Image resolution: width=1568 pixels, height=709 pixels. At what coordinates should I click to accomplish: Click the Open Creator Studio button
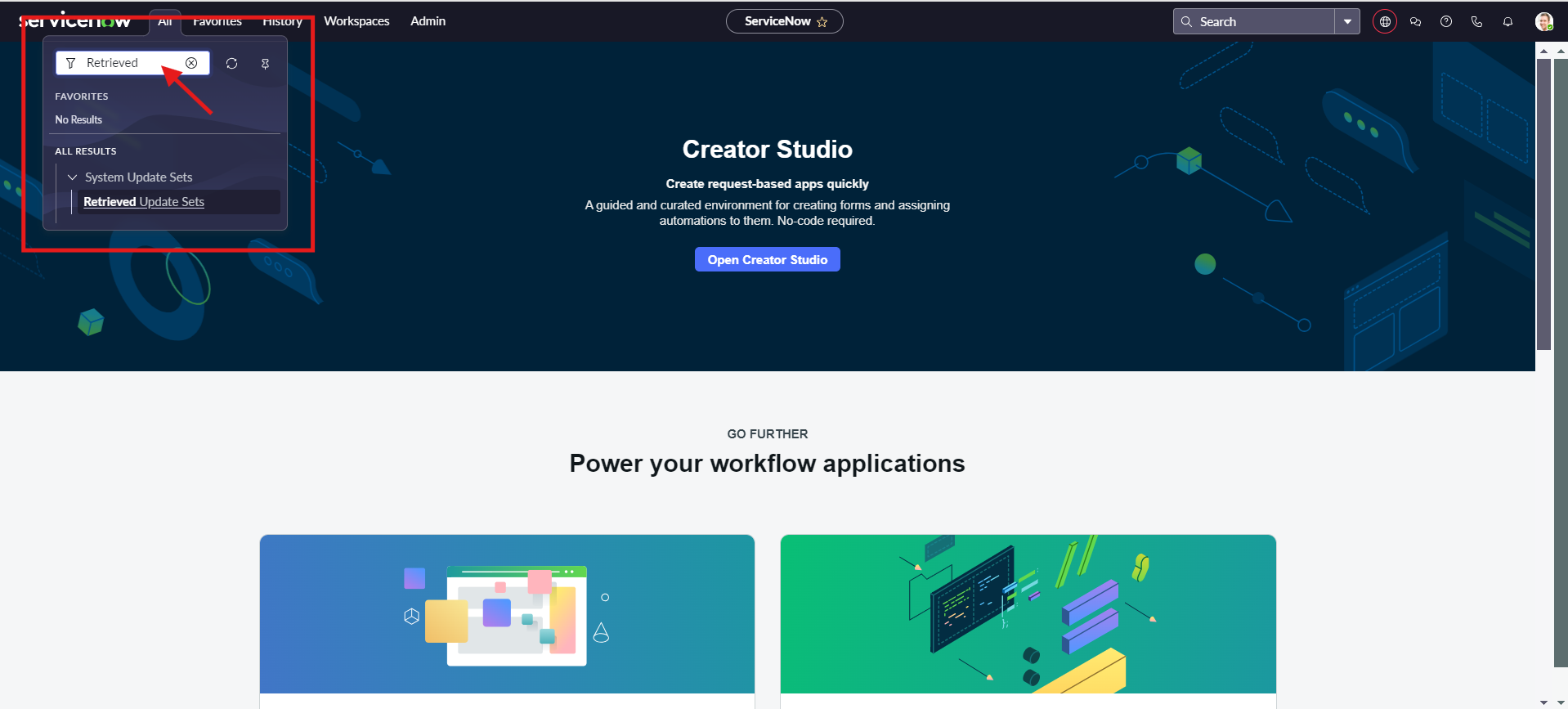click(x=767, y=260)
